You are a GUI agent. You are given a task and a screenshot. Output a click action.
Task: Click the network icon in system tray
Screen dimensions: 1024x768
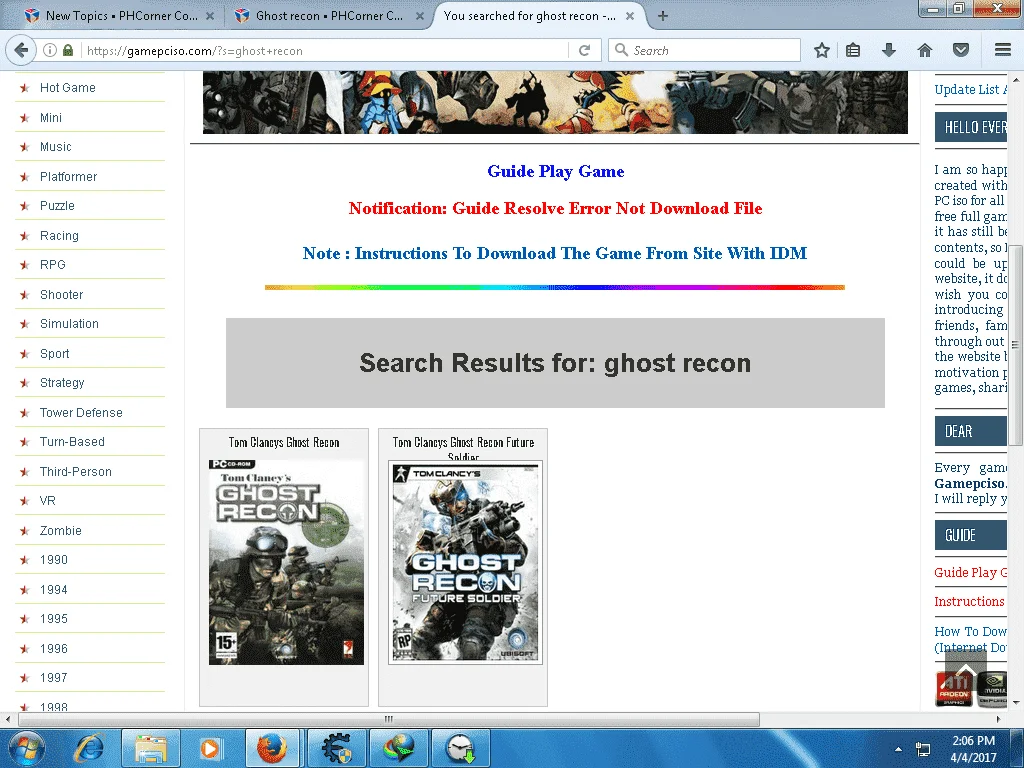click(x=923, y=749)
